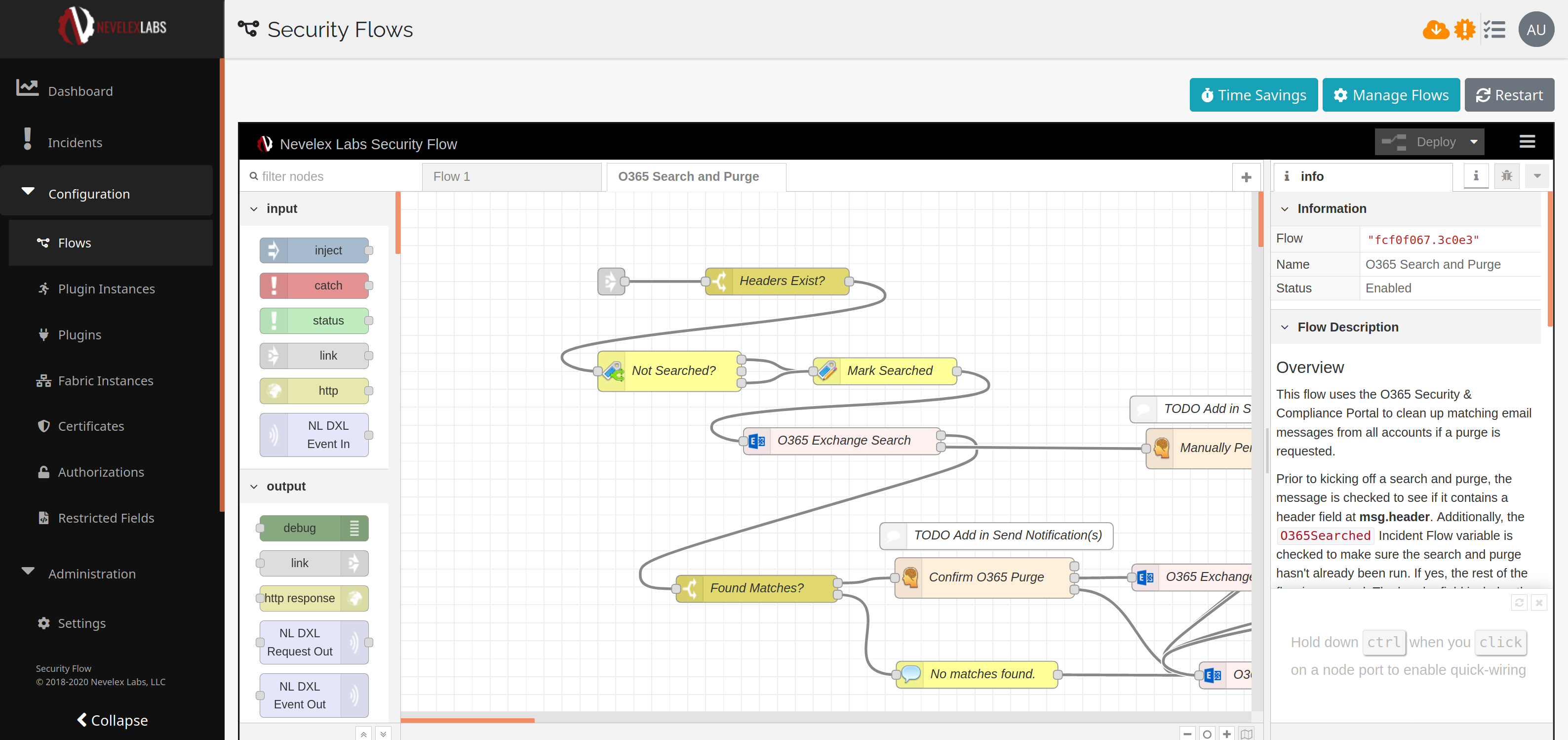
Task: Open Plugin Instances in the sidebar
Action: click(x=106, y=288)
